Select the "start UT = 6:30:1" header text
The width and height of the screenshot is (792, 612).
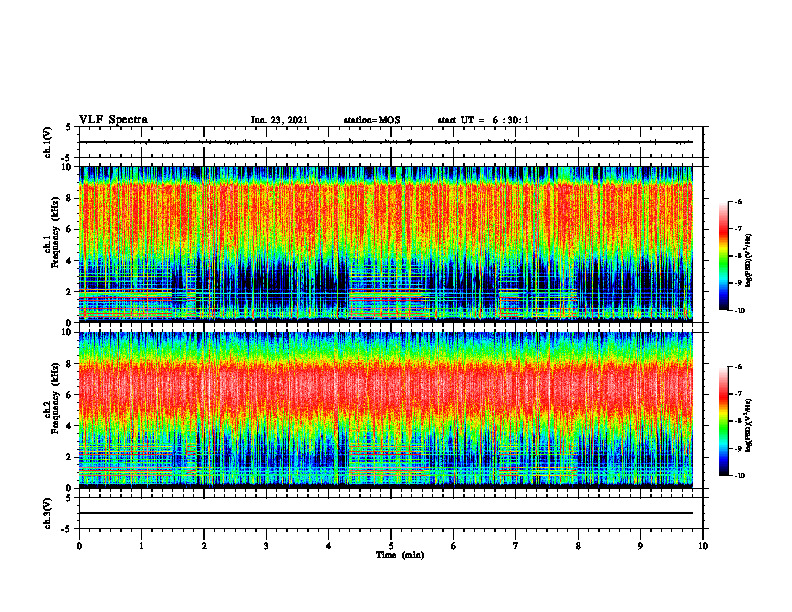[483, 120]
